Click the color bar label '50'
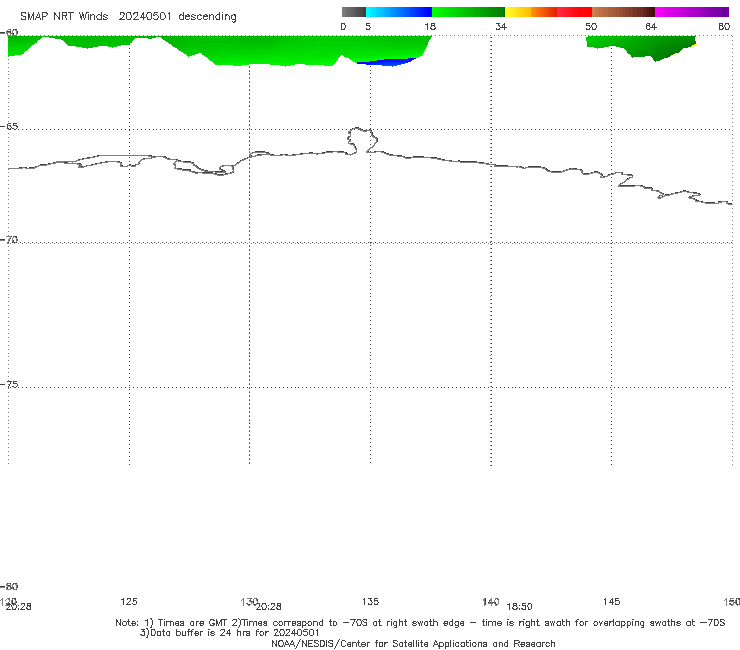740x650 pixels. coord(591,27)
